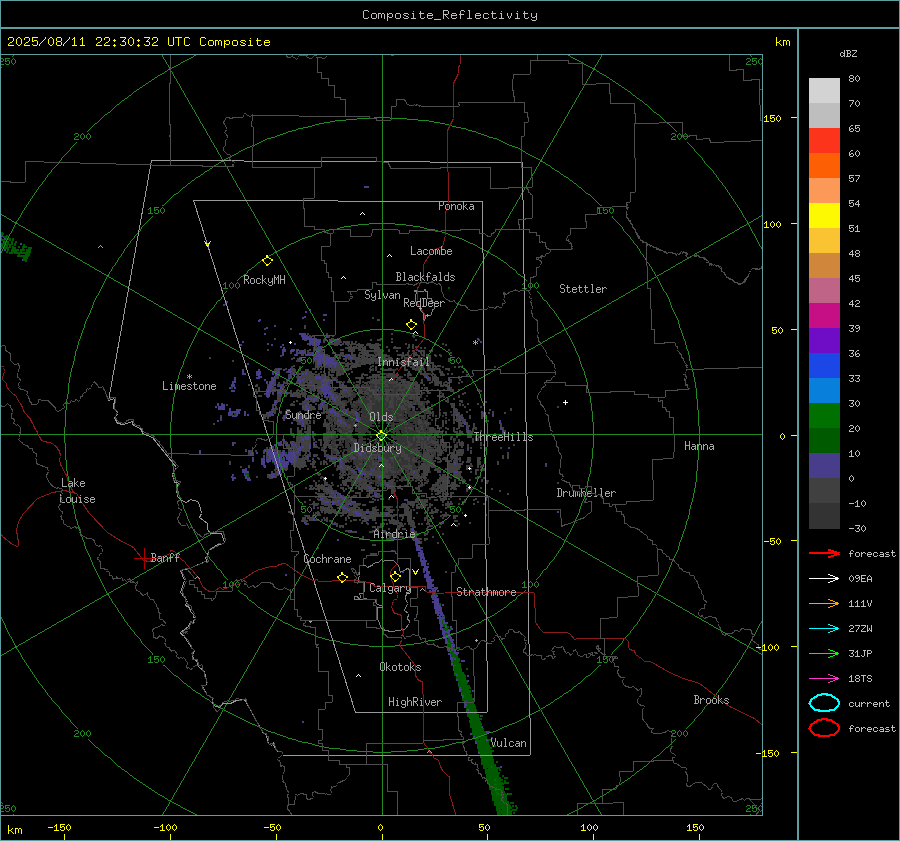Click the white 09EA arrow icon

[824, 578]
